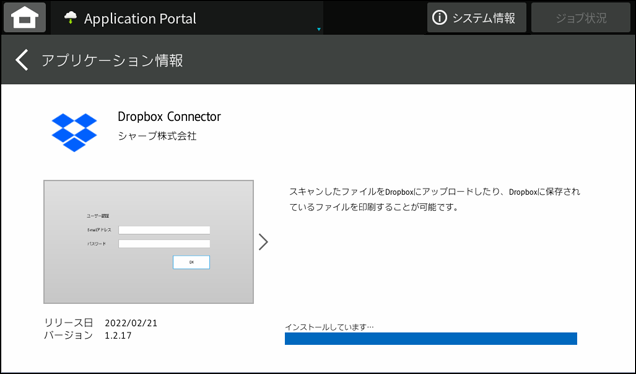Click the Dropbox Connector app title
This screenshot has width=636, height=374.
[169, 116]
